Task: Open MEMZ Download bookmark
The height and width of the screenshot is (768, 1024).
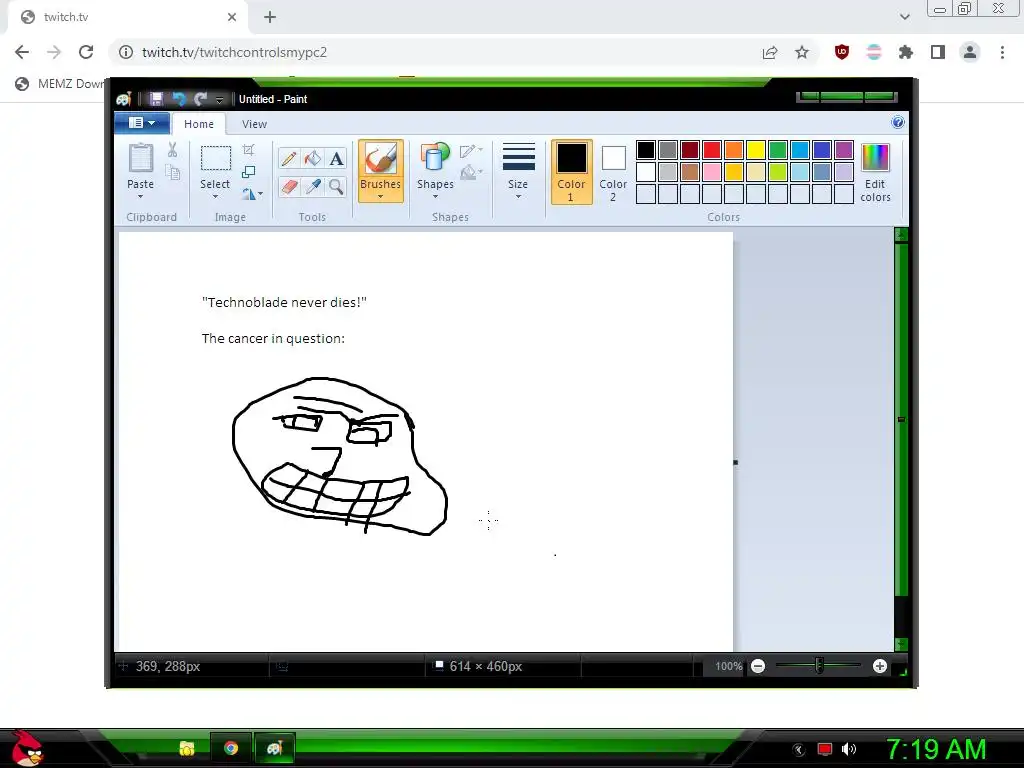Action: coord(60,84)
